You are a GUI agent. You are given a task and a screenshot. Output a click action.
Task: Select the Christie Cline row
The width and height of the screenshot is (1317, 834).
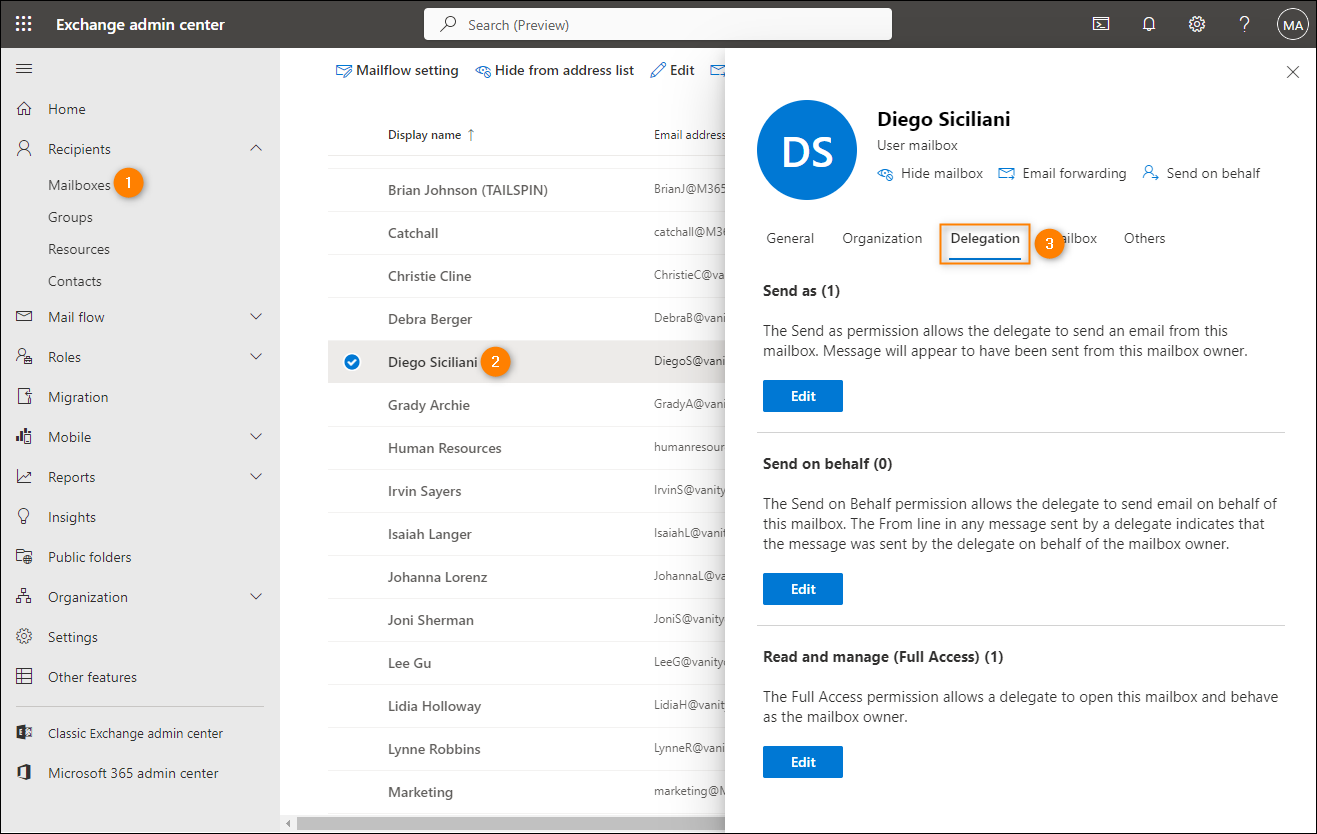click(526, 276)
